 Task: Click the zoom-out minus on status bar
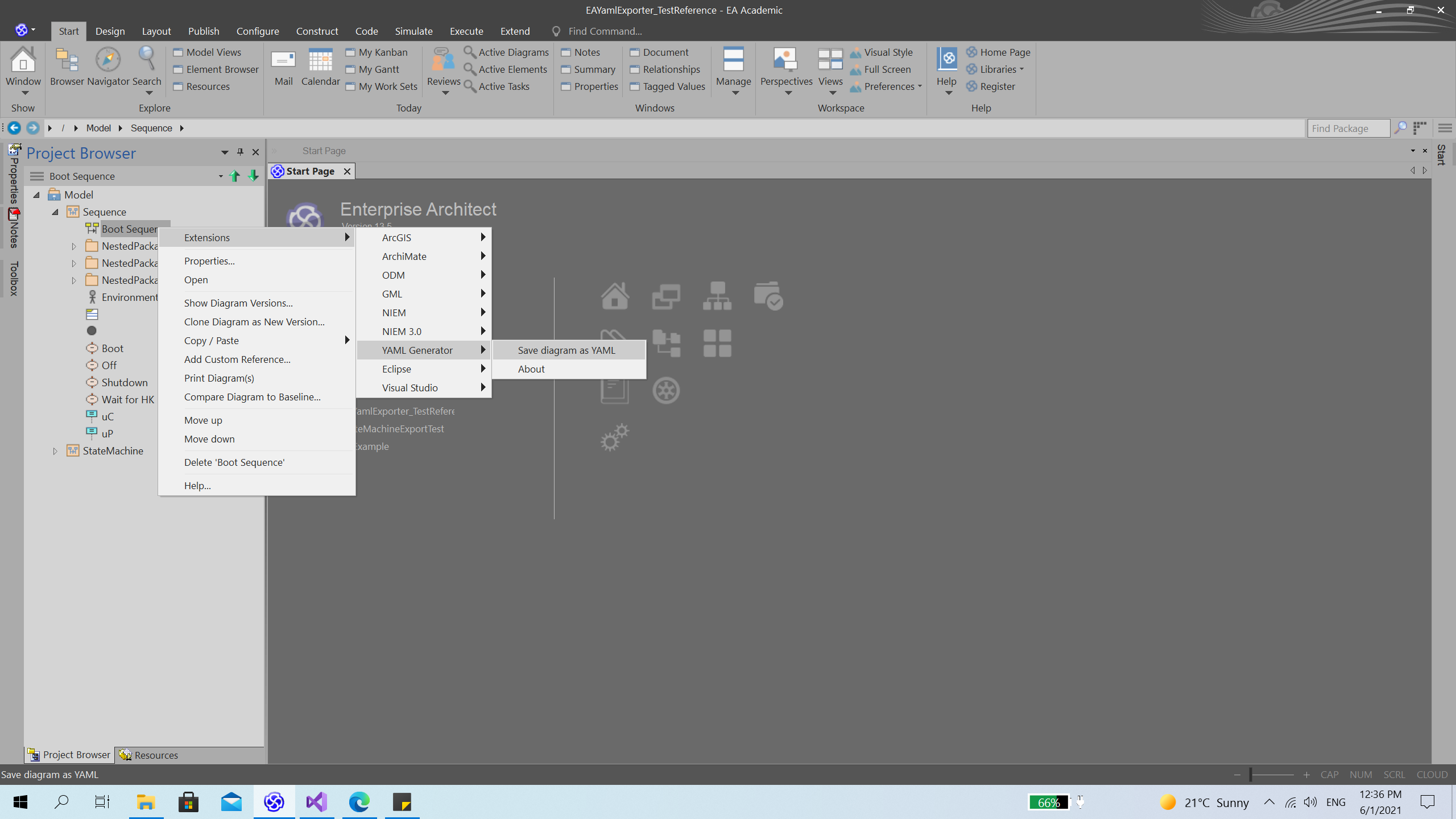[x=1237, y=775]
